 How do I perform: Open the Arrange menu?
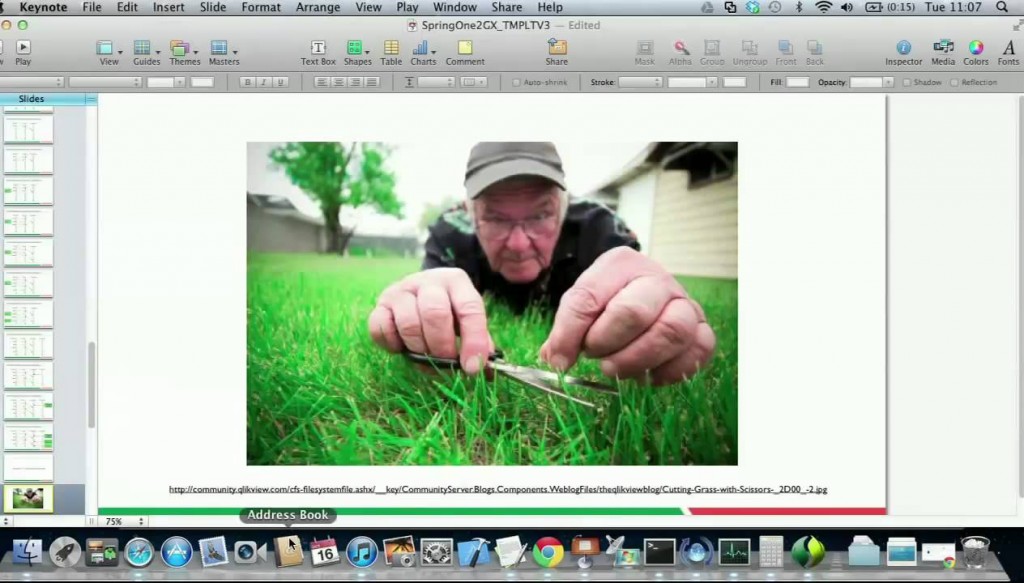click(317, 7)
